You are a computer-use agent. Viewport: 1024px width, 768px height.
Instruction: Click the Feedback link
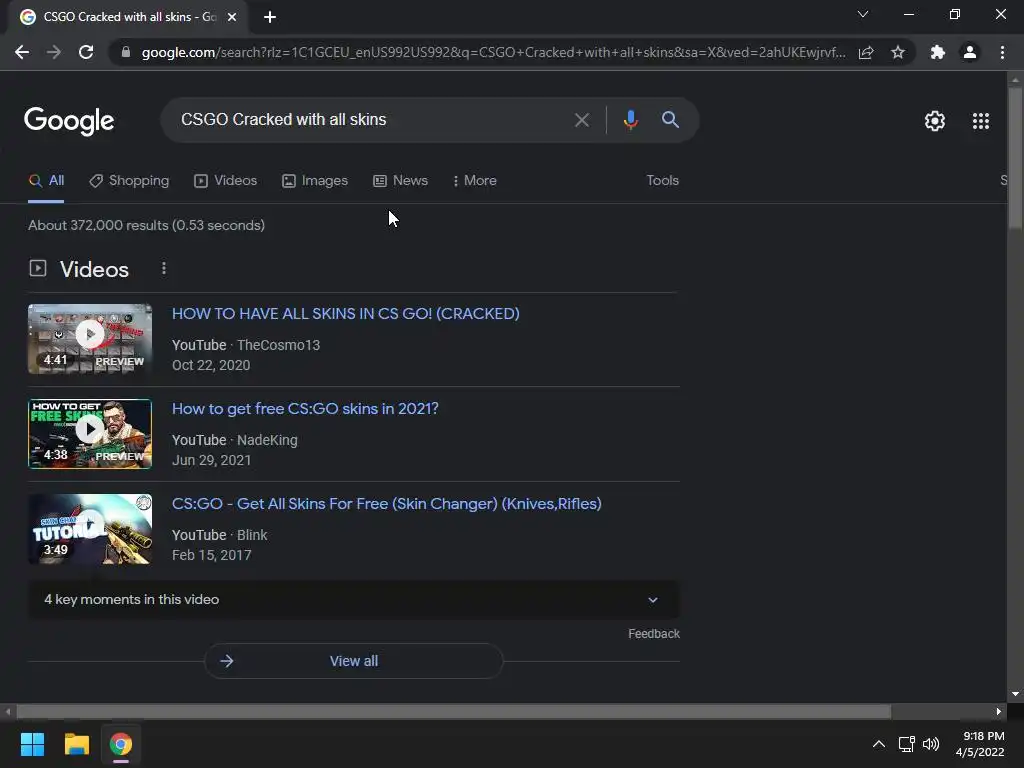coord(654,634)
